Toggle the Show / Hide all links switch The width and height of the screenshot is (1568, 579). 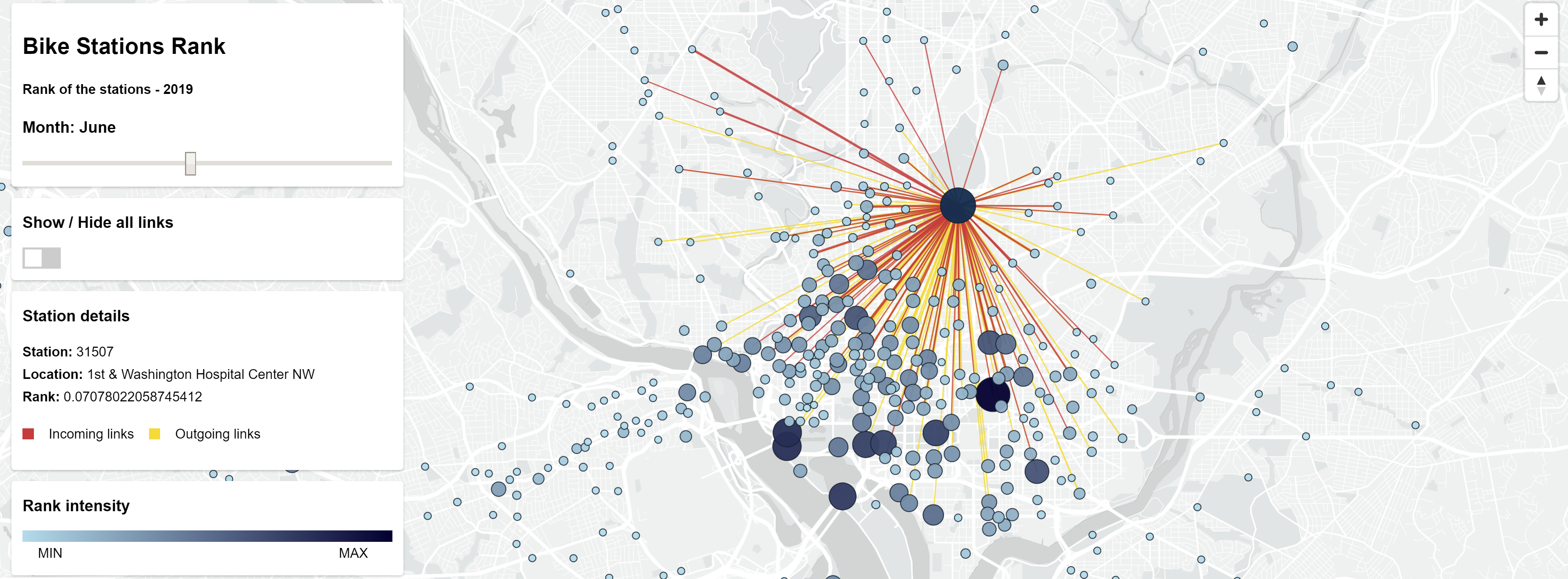click(41, 258)
